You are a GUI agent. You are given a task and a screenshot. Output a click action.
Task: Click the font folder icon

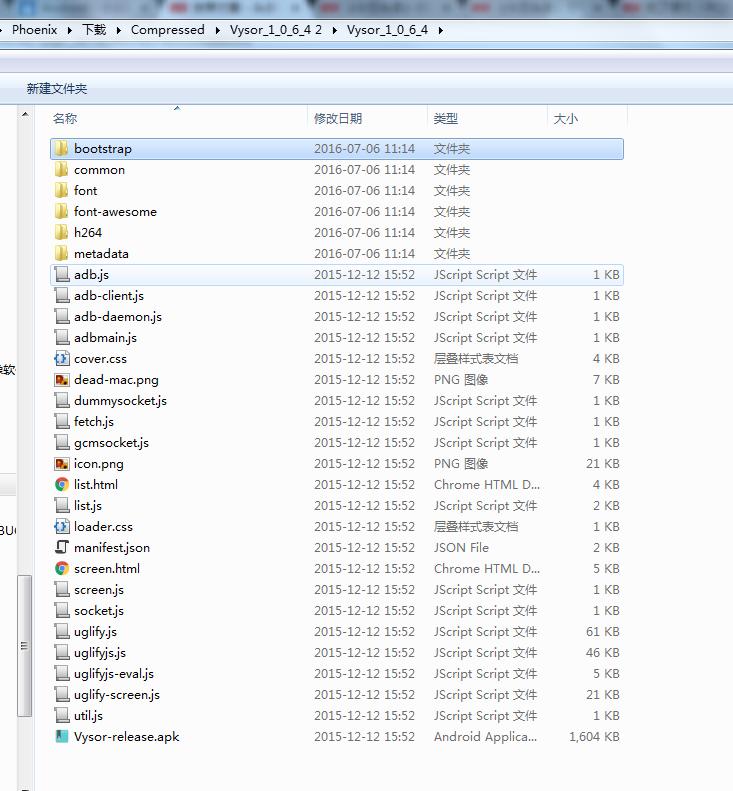click(62, 190)
